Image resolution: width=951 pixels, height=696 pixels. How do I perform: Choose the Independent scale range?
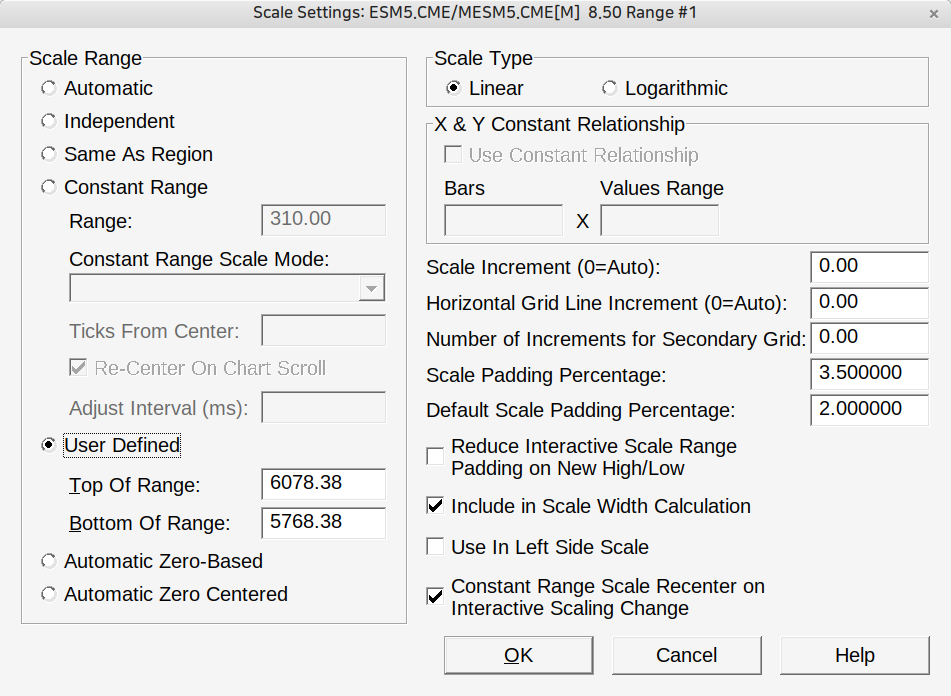pos(49,121)
